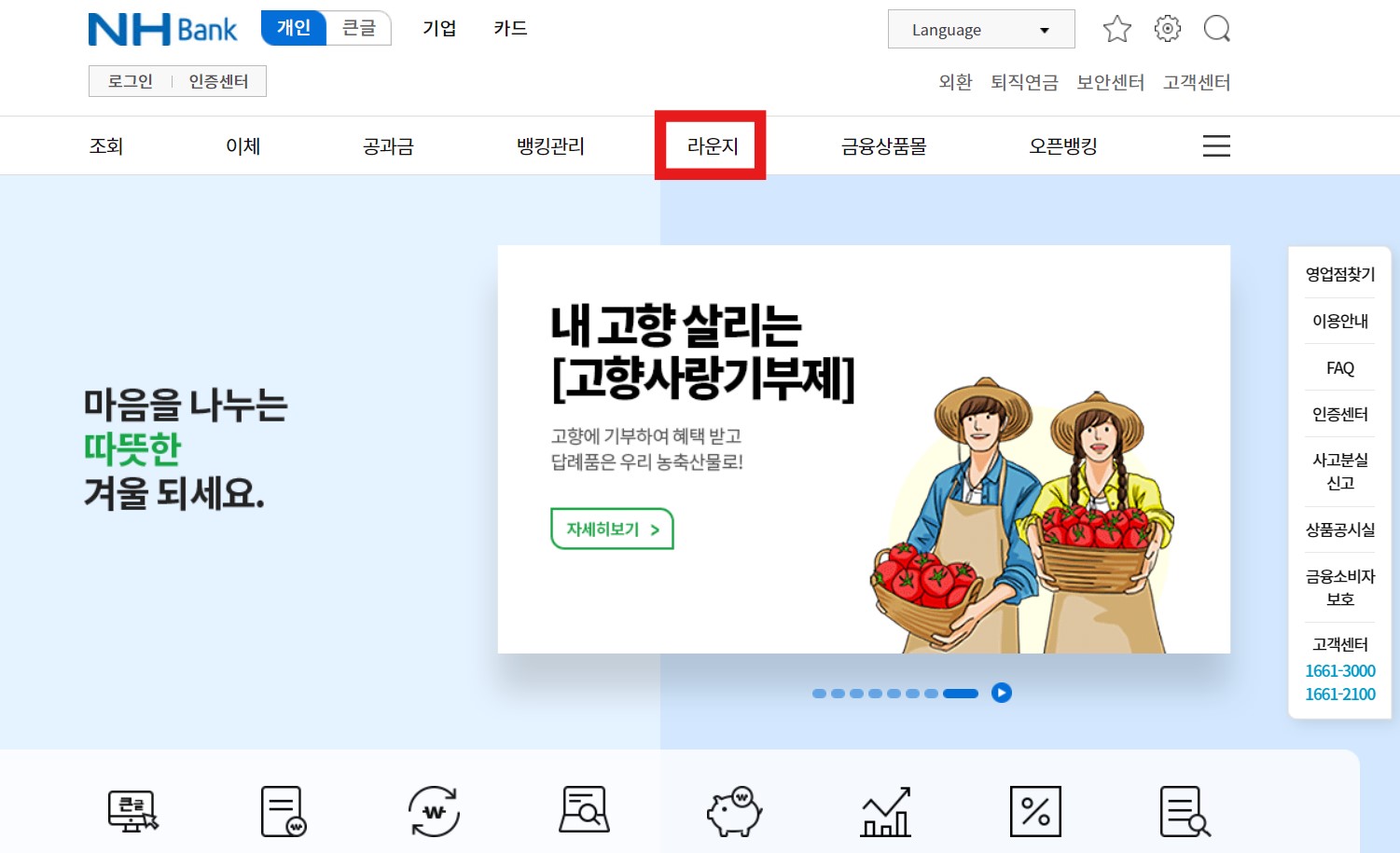
Task: Switch to 개인 personal banking mode
Action: [x=292, y=28]
